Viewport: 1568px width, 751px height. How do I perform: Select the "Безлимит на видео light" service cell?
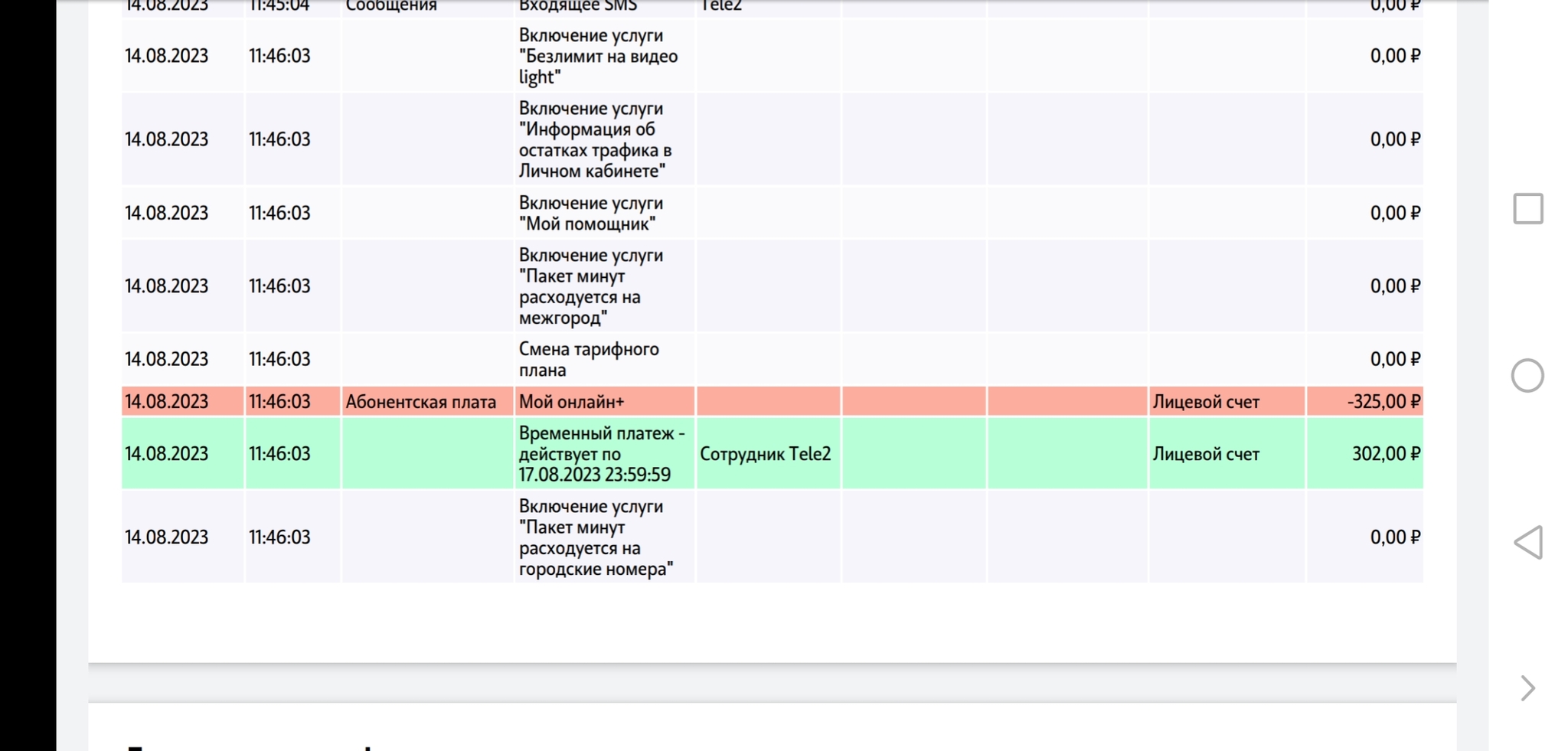[605, 56]
